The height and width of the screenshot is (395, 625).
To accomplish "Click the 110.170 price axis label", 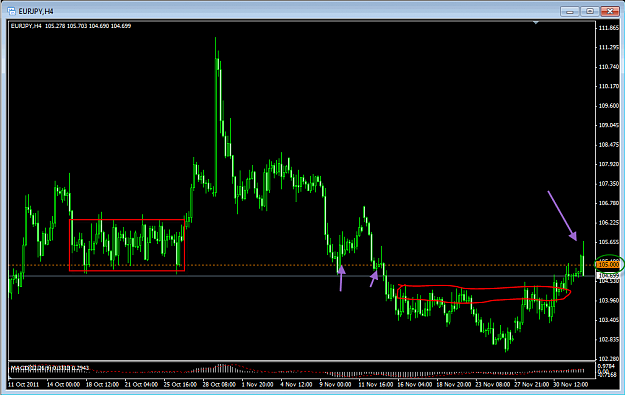I will (x=609, y=86).
